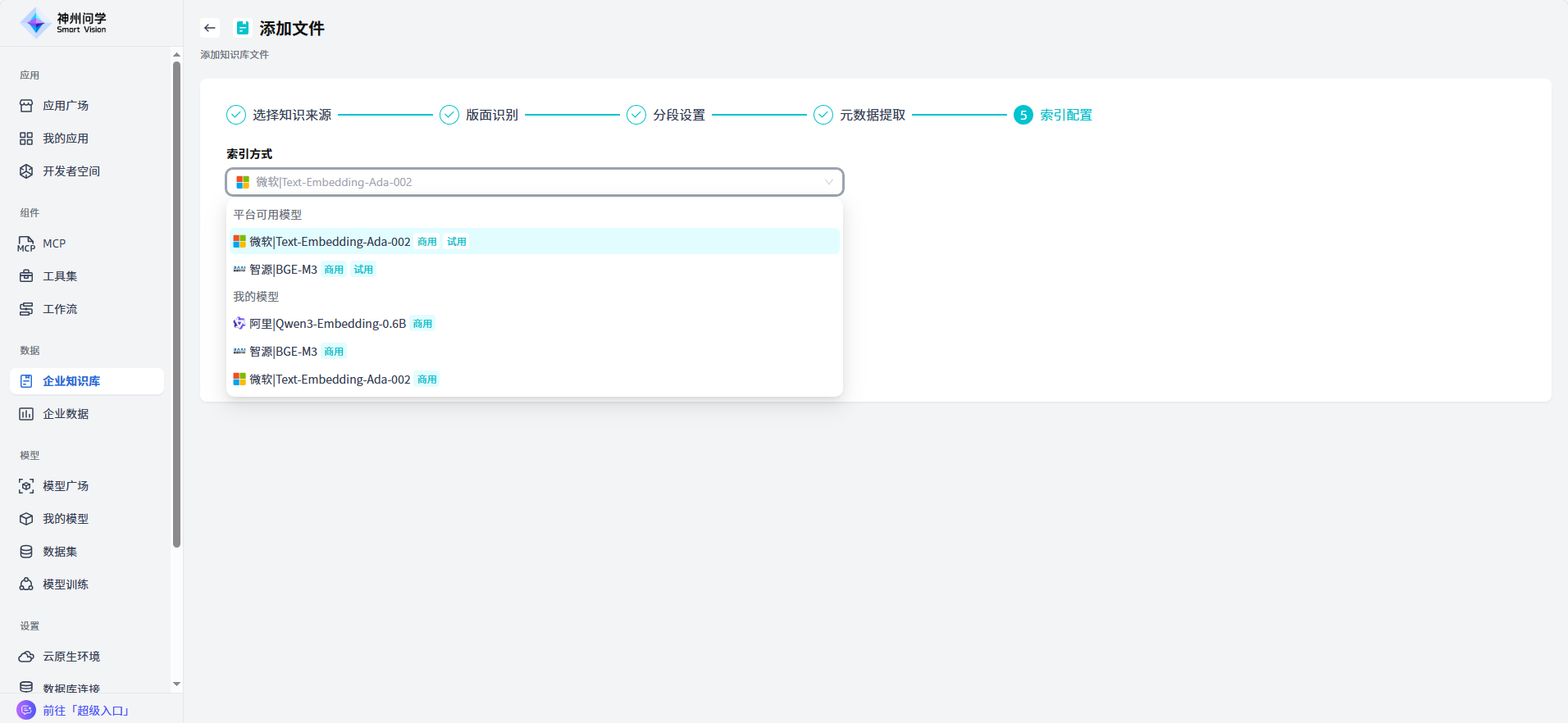Click the 模型广场 icon in the sidebar
Viewport: 1568px width, 723px height.
[x=26, y=486]
